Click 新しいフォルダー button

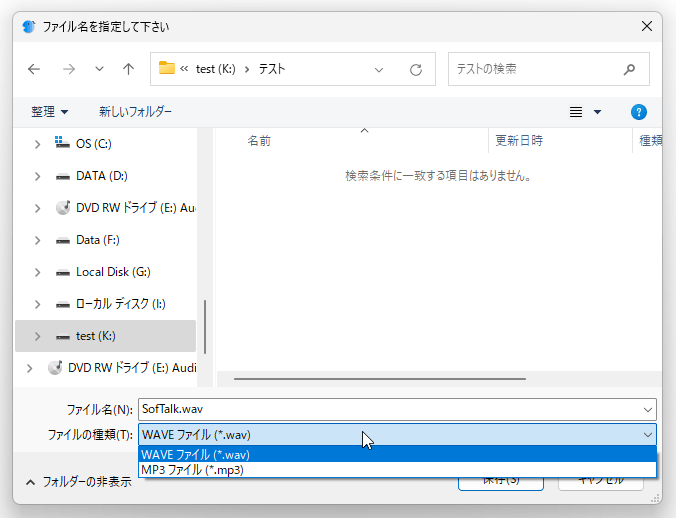coord(135,112)
